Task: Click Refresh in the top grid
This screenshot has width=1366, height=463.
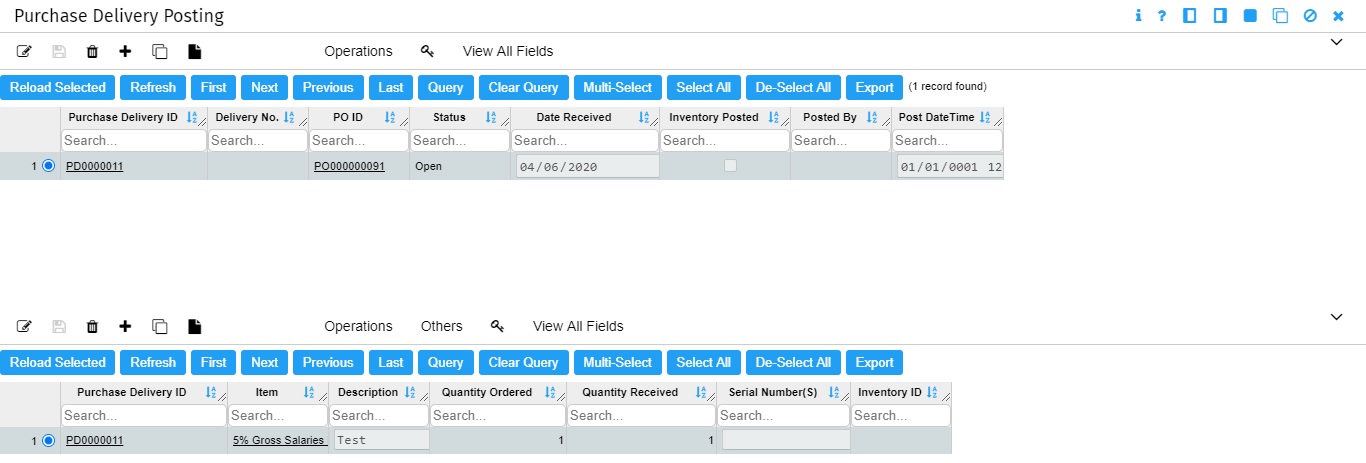Action: point(153,87)
